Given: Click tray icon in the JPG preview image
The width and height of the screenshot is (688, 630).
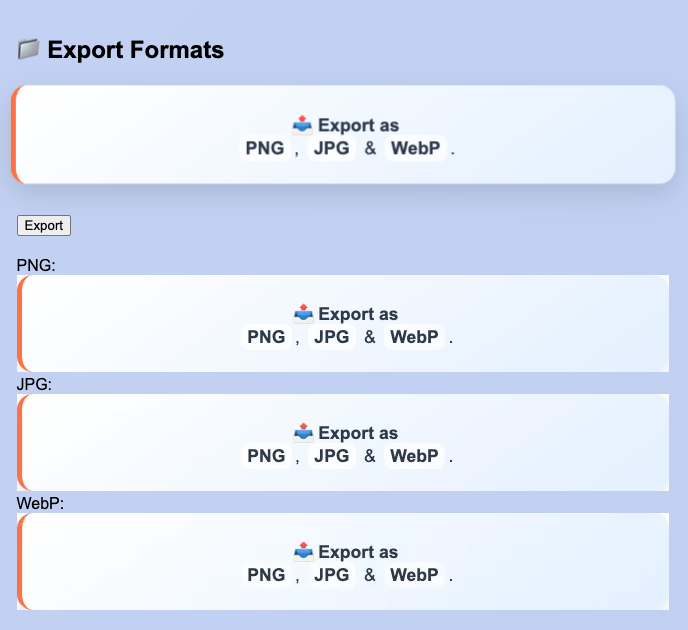Looking at the screenshot, I should point(304,433).
